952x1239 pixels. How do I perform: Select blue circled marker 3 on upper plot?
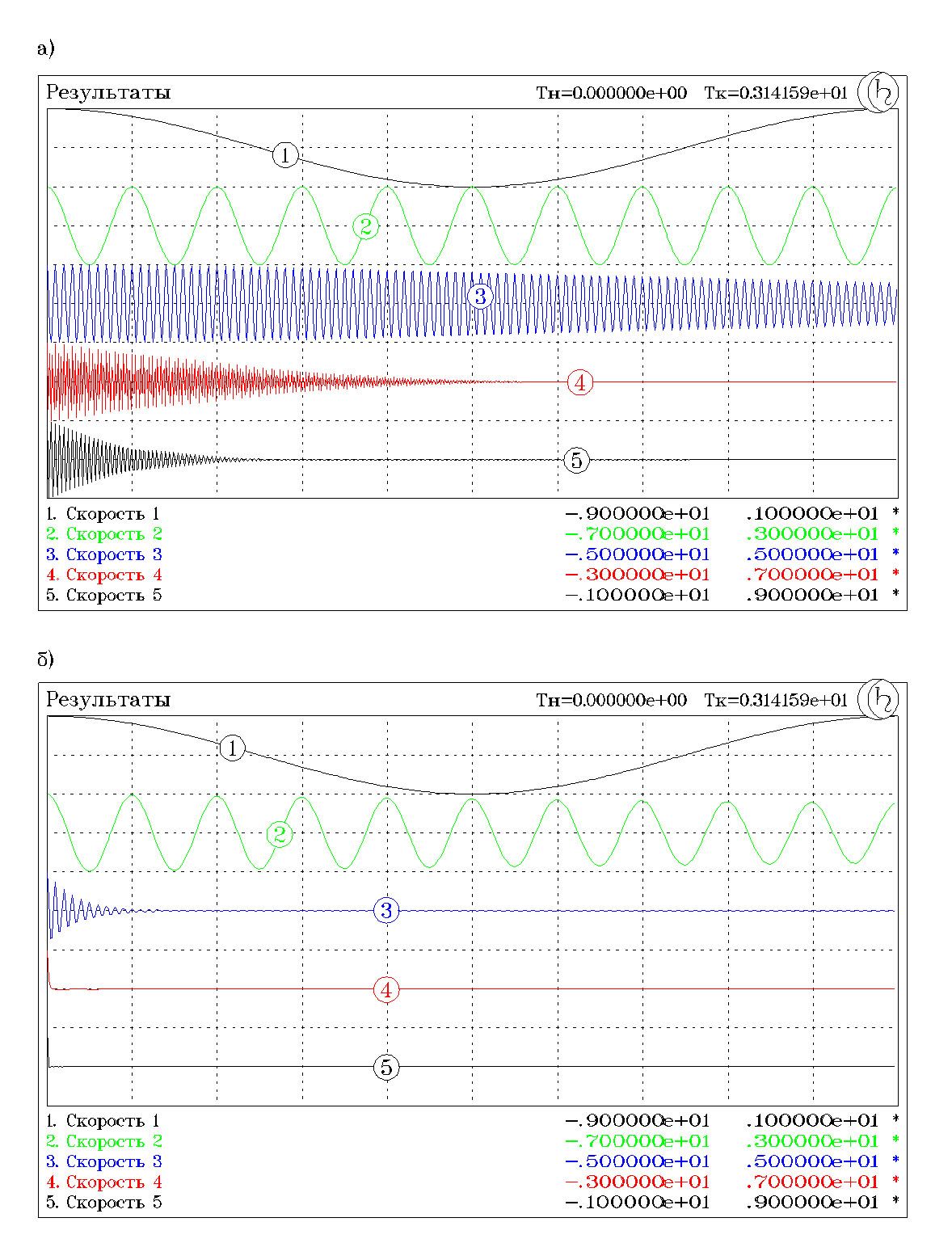pos(480,297)
